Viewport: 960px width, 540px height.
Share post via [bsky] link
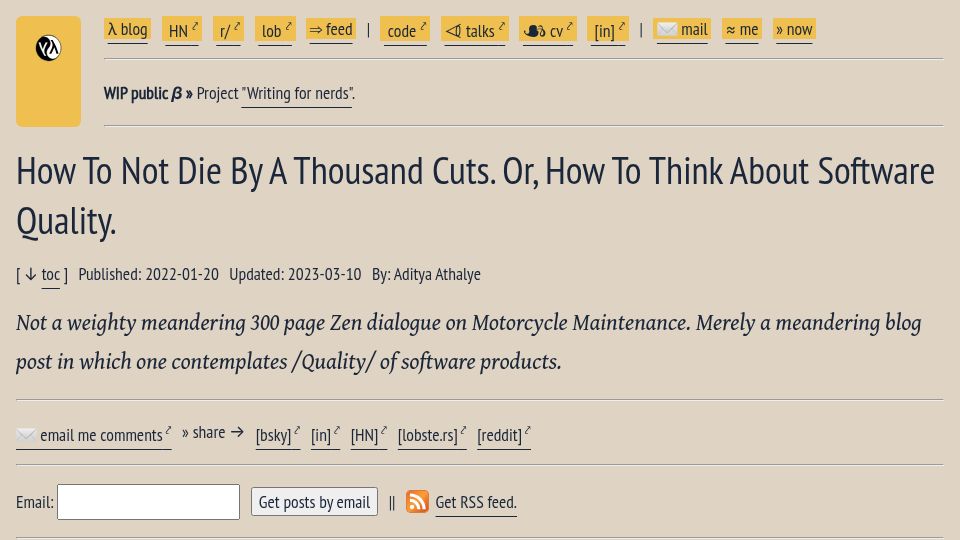click(x=277, y=435)
